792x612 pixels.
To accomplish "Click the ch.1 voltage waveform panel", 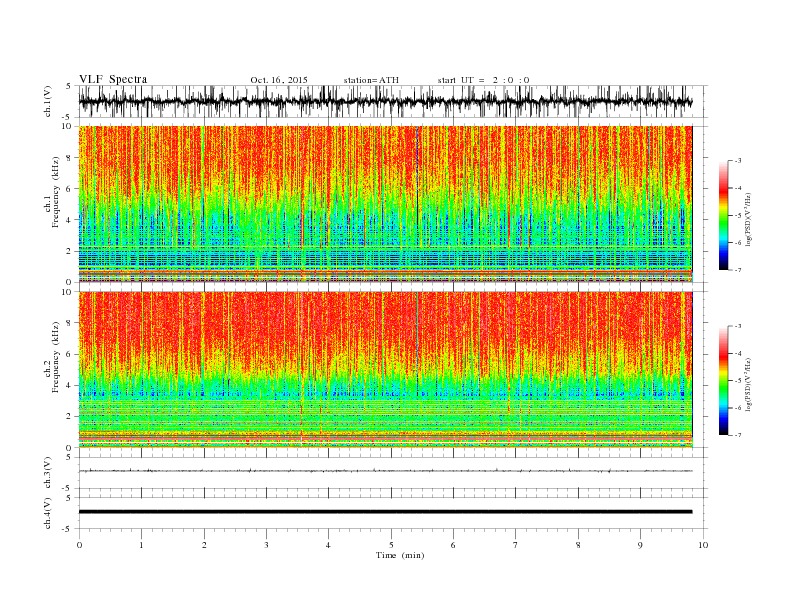I will click(392, 101).
